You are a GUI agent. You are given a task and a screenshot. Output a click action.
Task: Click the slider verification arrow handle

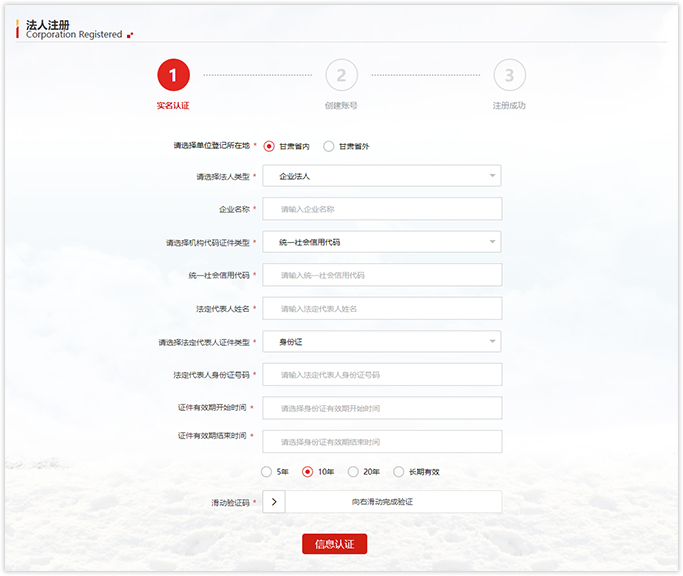pyautogui.click(x=274, y=502)
